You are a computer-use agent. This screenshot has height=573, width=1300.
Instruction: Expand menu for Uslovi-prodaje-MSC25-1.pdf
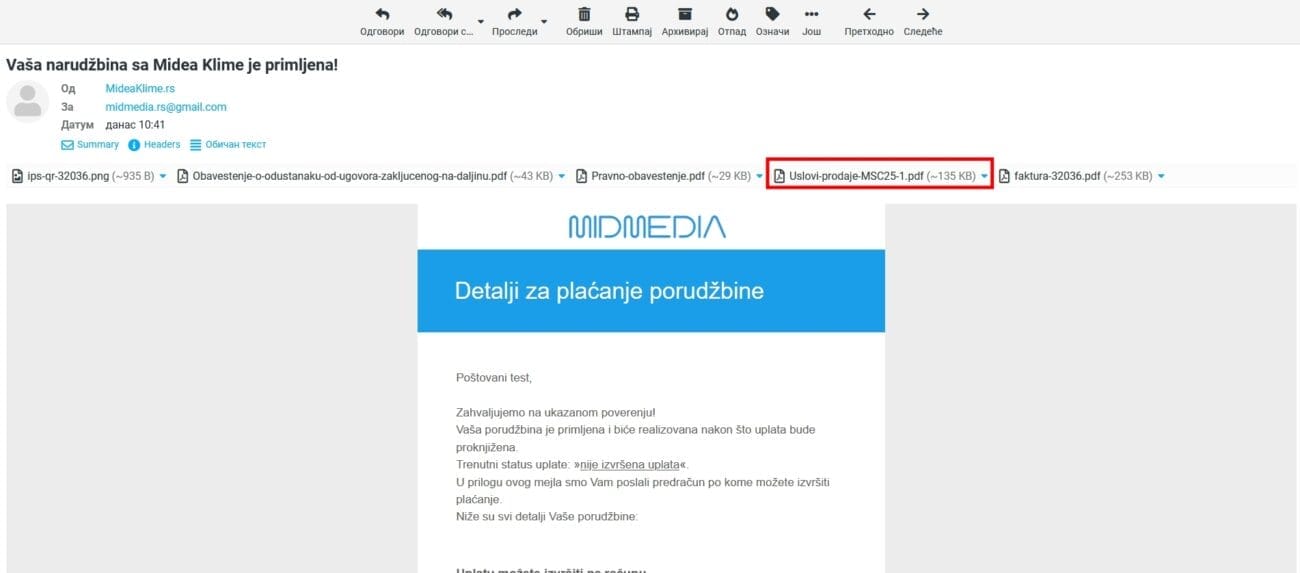point(984,177)
